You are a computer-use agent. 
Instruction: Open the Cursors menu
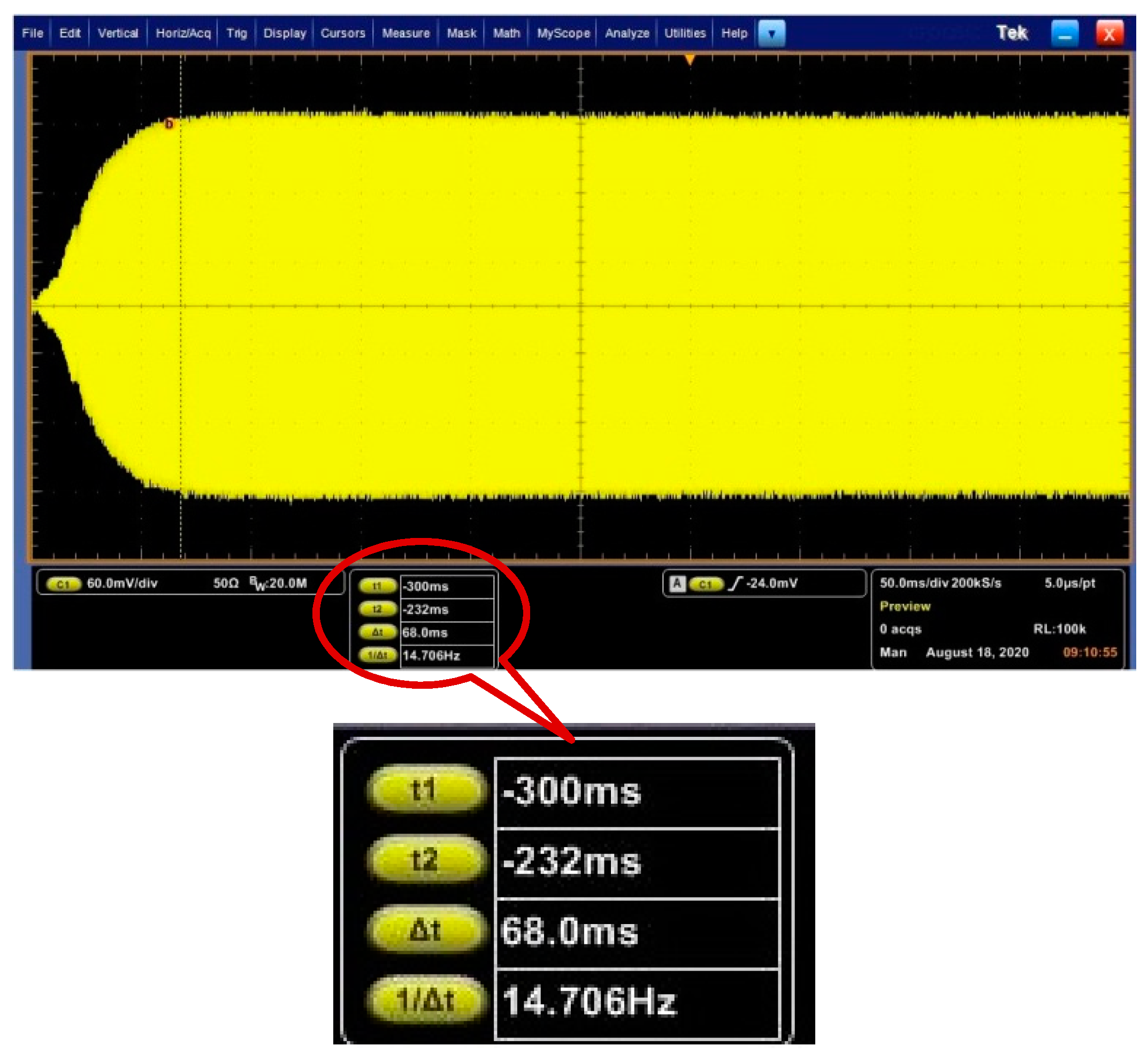[343, 33]
